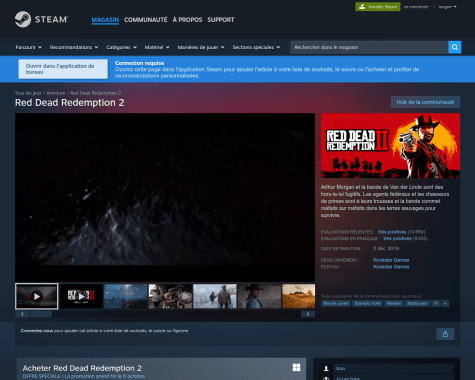Click the Windows platform icon
Viewport: 475px width, 380px height.
pyautogui.click(x=296, y=367)
